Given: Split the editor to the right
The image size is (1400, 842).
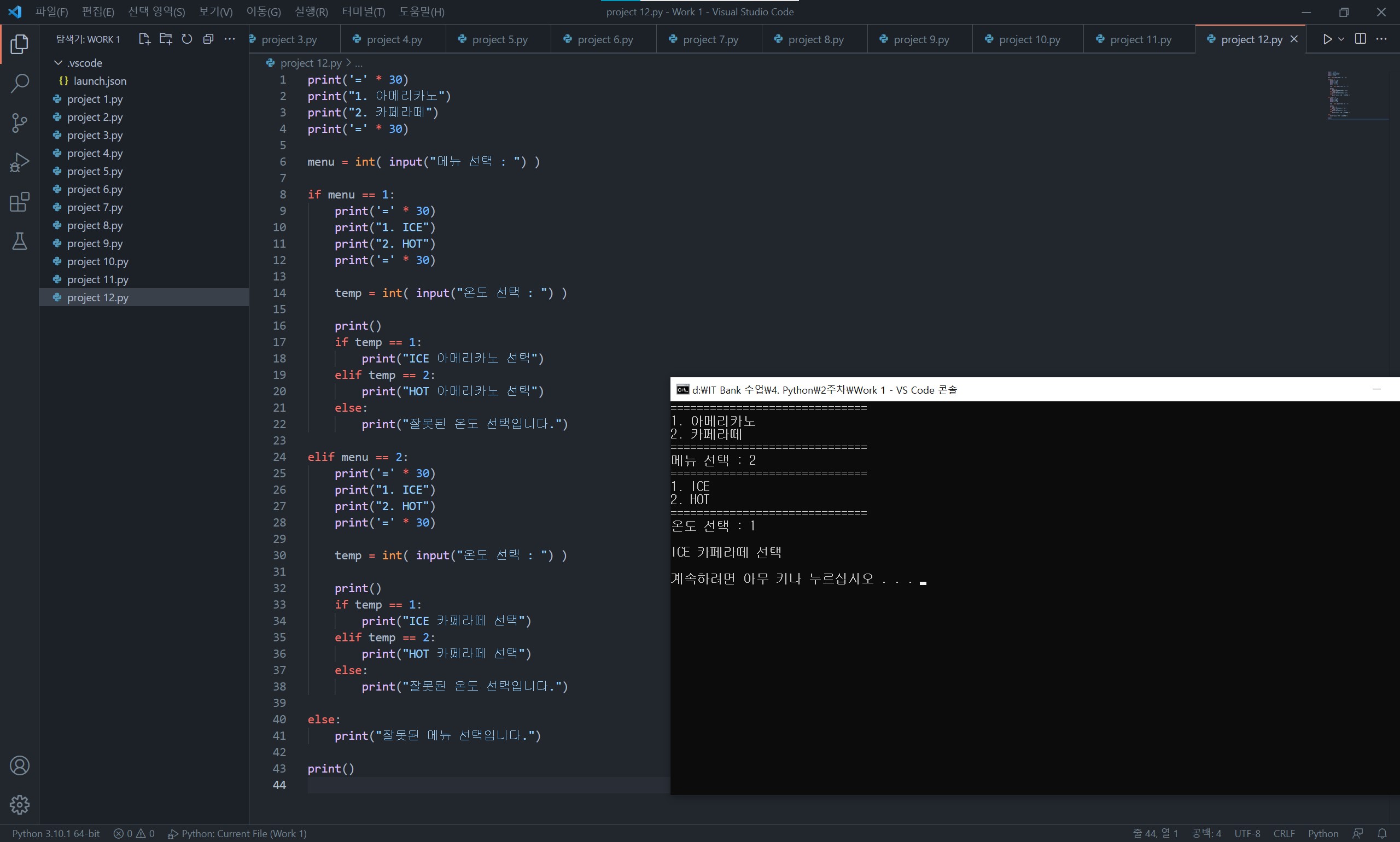Looking at the screenshot, I should pyautogui.click(x=1360, y=39).
